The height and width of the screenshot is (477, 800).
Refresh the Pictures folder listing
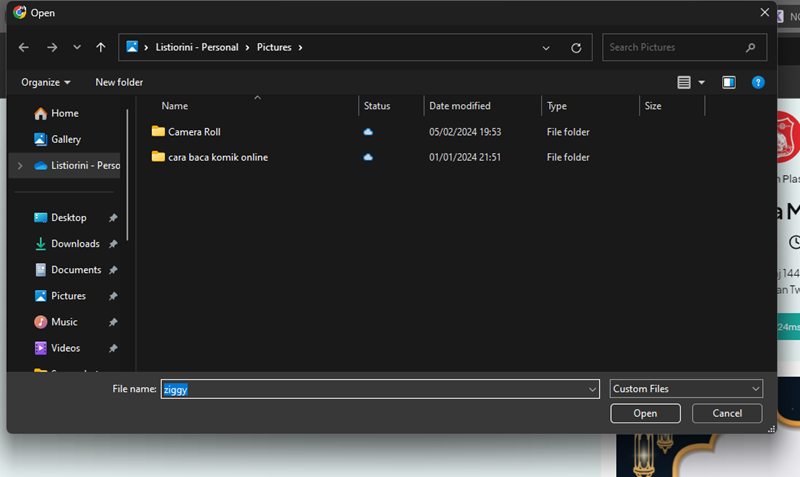(x=576, y=47)
